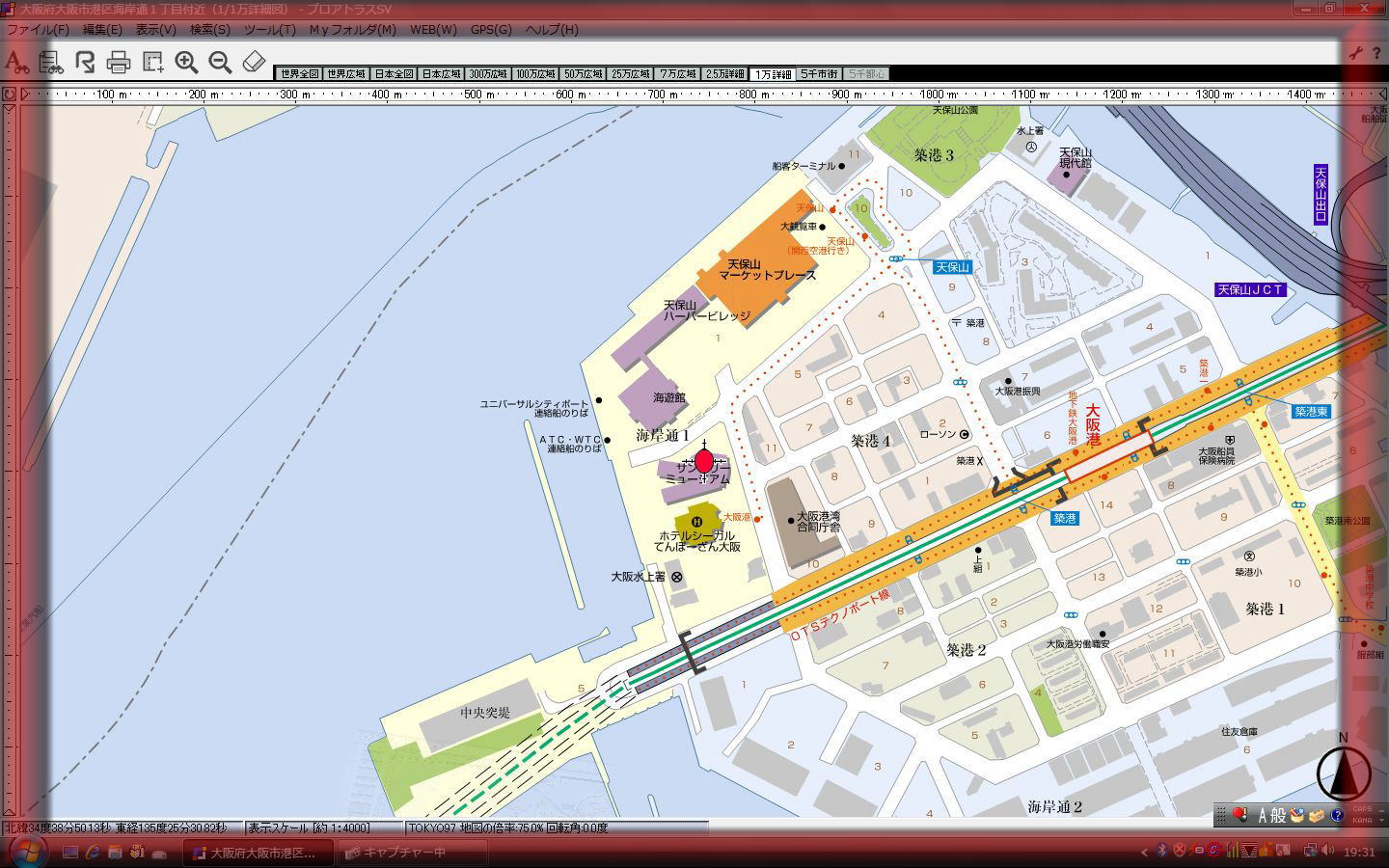Switch to 世界全図 map scale

[x=299, y=74]
